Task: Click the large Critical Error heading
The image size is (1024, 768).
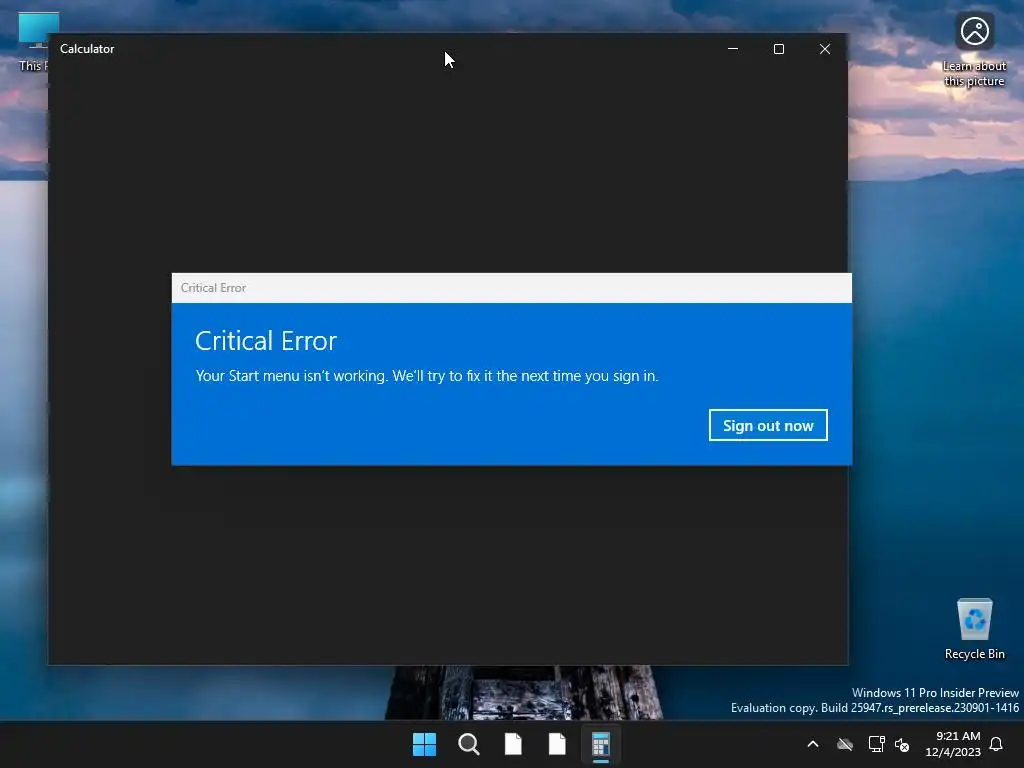Action: coord(266,341)
